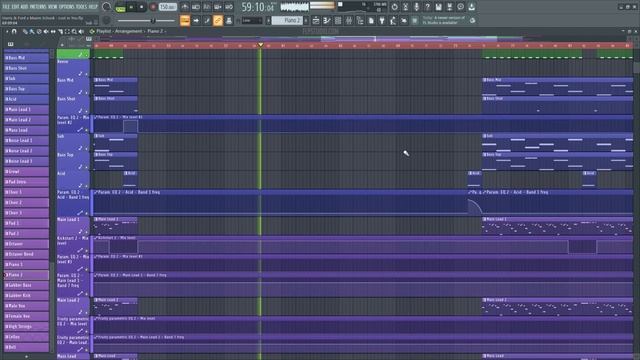Select the Slice tool in playlist
640x360 pixels.
tap(60, 31)
